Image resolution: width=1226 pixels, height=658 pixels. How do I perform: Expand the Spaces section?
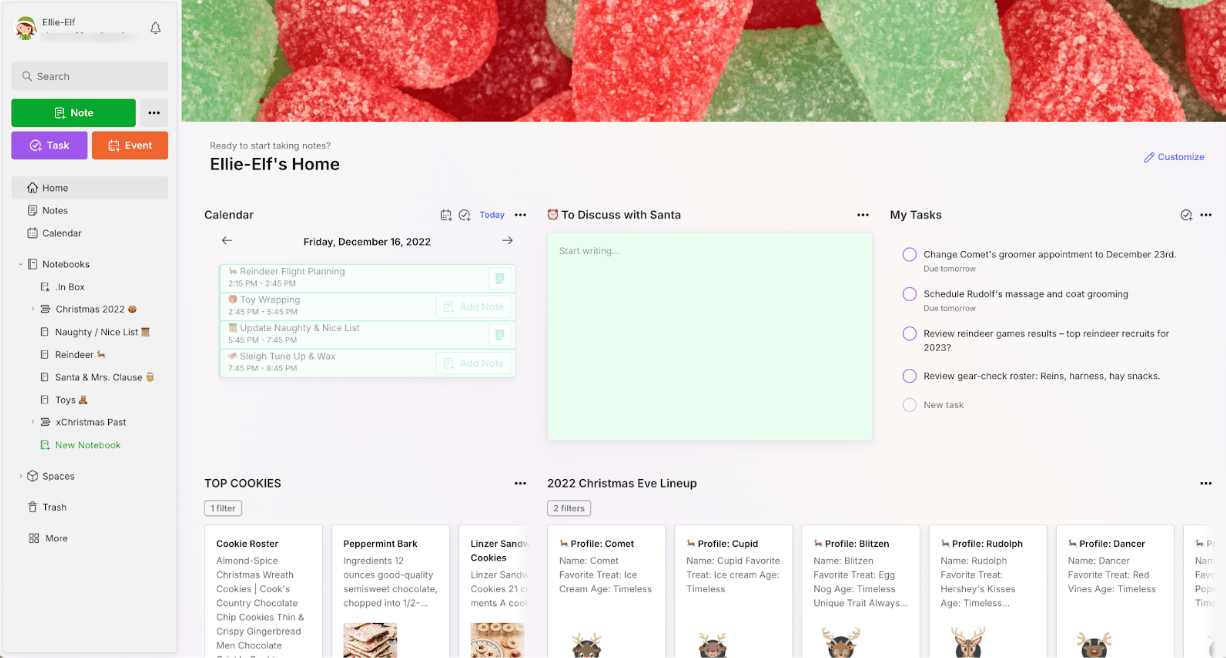22,476
